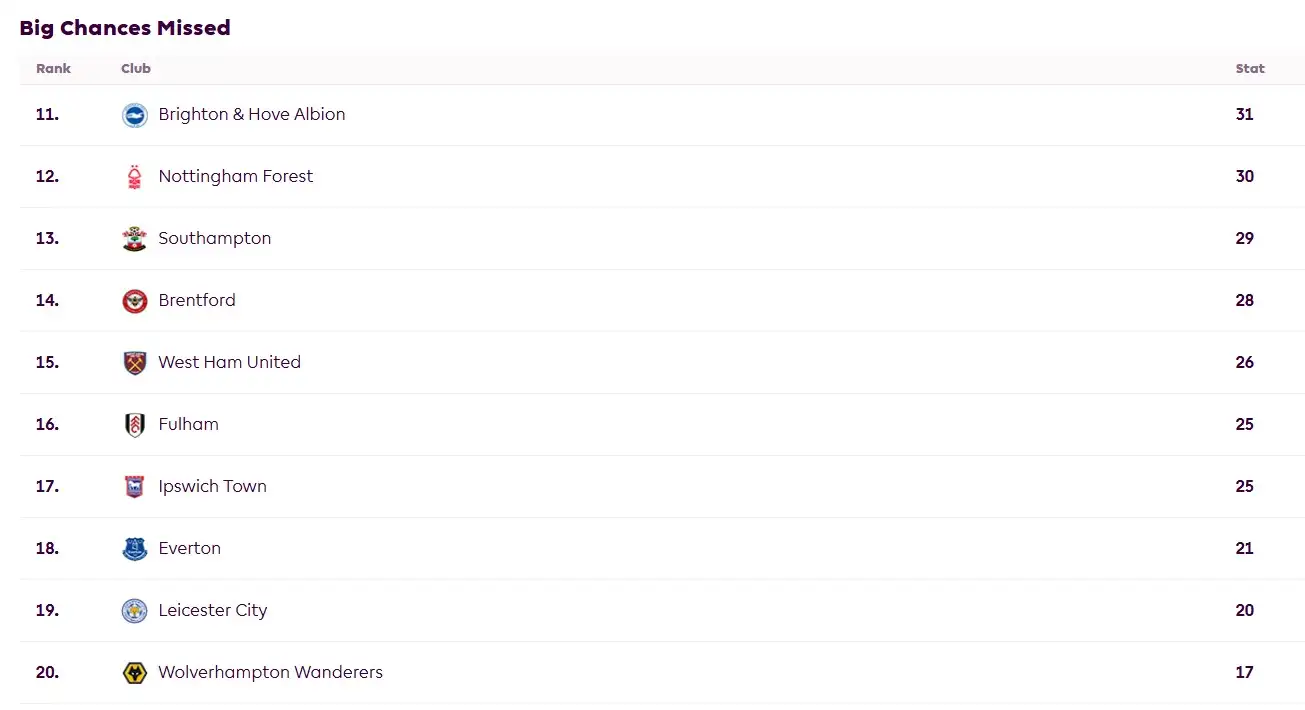Select the Fulham club badge
1305x710 pixels.
tap(134, 425)
